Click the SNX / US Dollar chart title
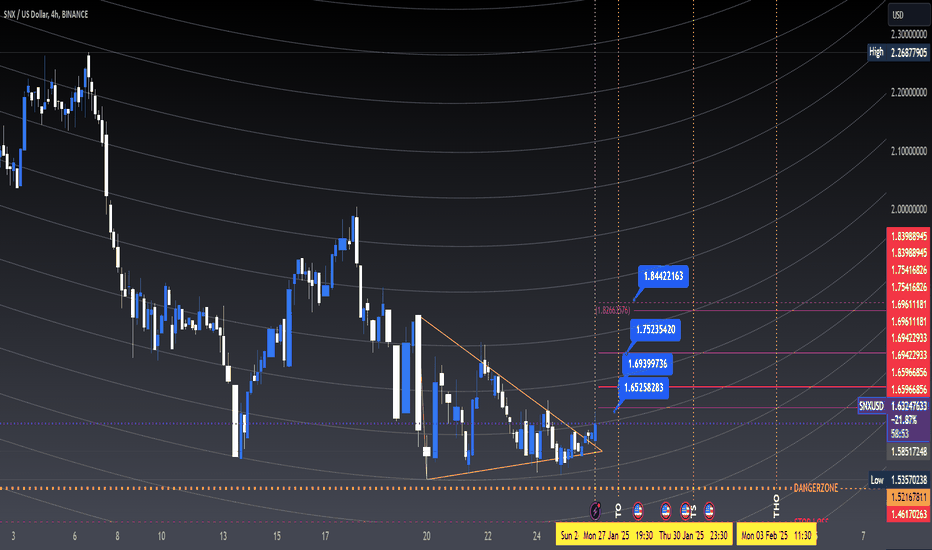The image size is (932, 550). coord(46,14)
